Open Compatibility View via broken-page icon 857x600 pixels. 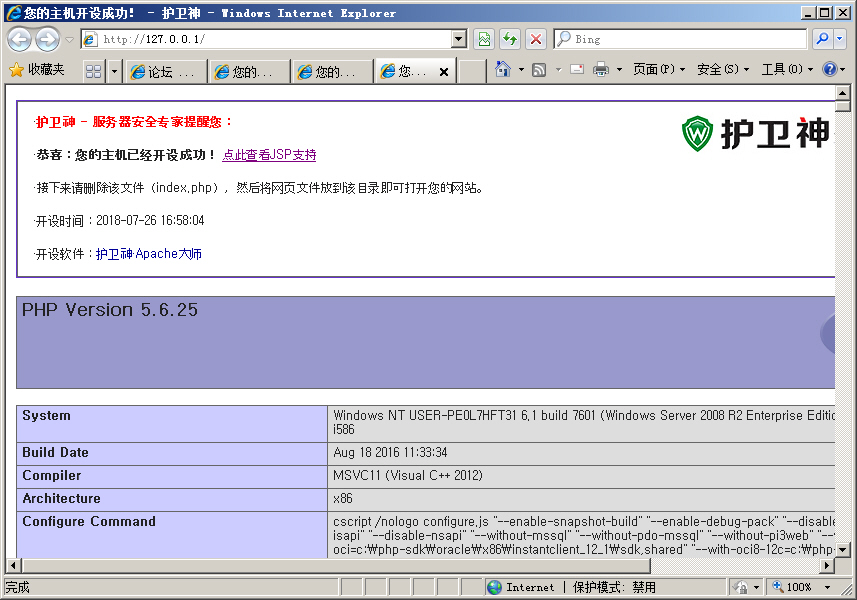pyautogui.click(x=484, y=39)
